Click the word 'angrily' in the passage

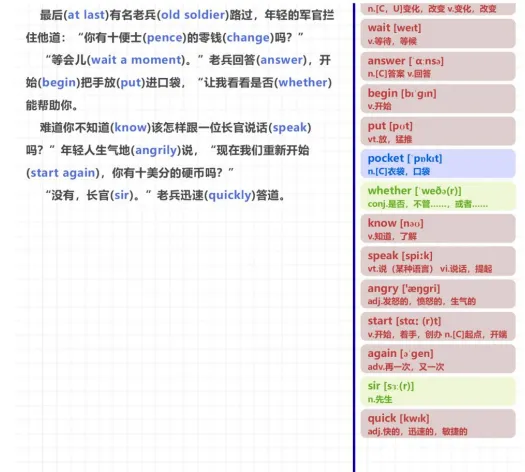156,150
